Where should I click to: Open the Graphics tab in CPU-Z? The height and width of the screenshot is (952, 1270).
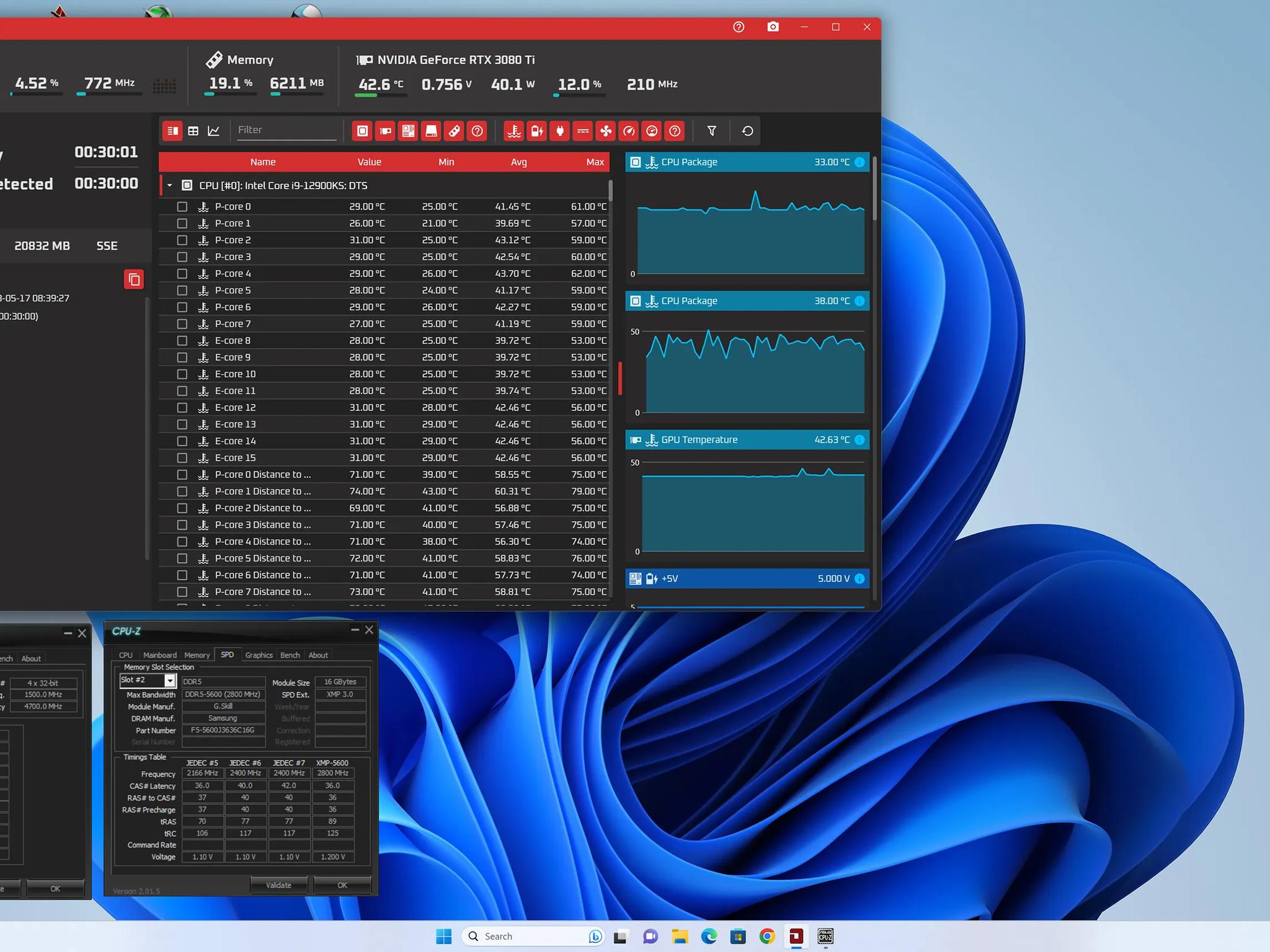259,655
